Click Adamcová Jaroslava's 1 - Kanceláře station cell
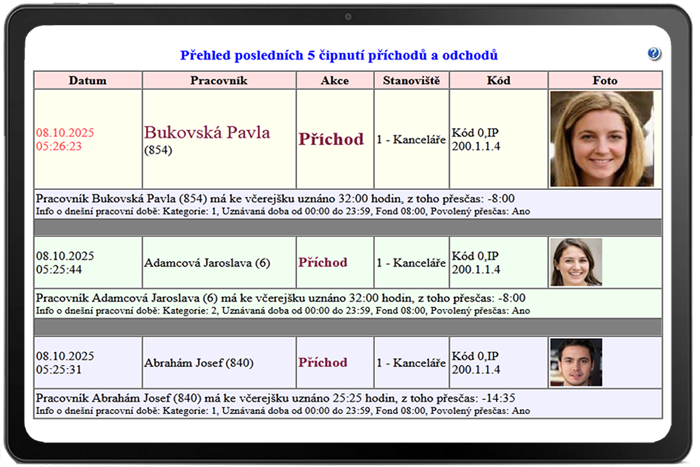This screenshot has height=467, width=700. click(411, 263)
